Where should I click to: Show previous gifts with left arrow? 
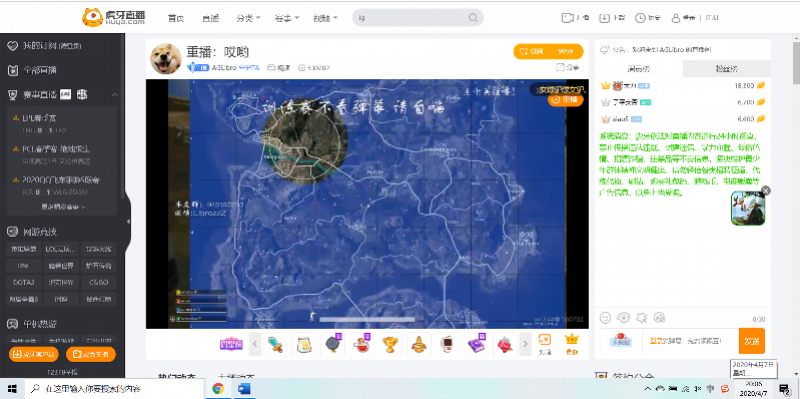[x=256, y=344]
